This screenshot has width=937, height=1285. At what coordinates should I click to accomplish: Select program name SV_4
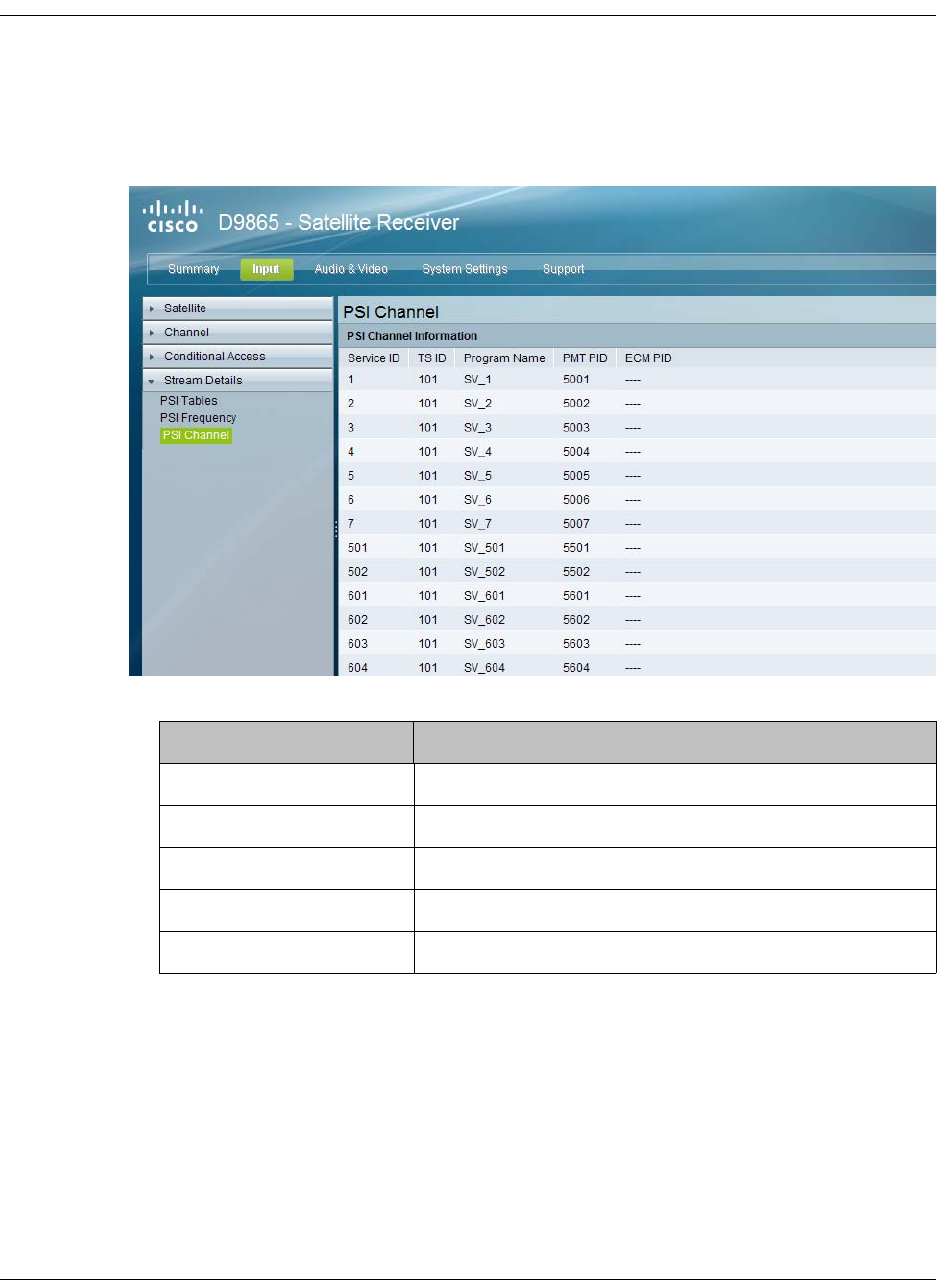(x=478, y=451)
